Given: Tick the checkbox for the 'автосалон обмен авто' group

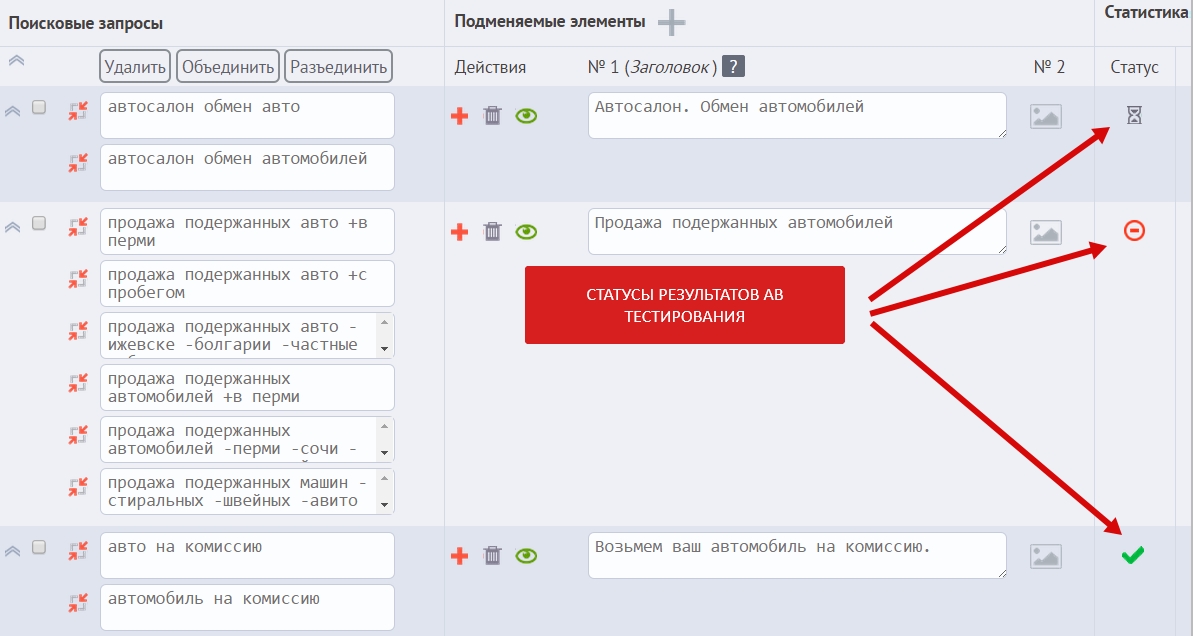Looking at the screenshot, I should click(39, 107).
